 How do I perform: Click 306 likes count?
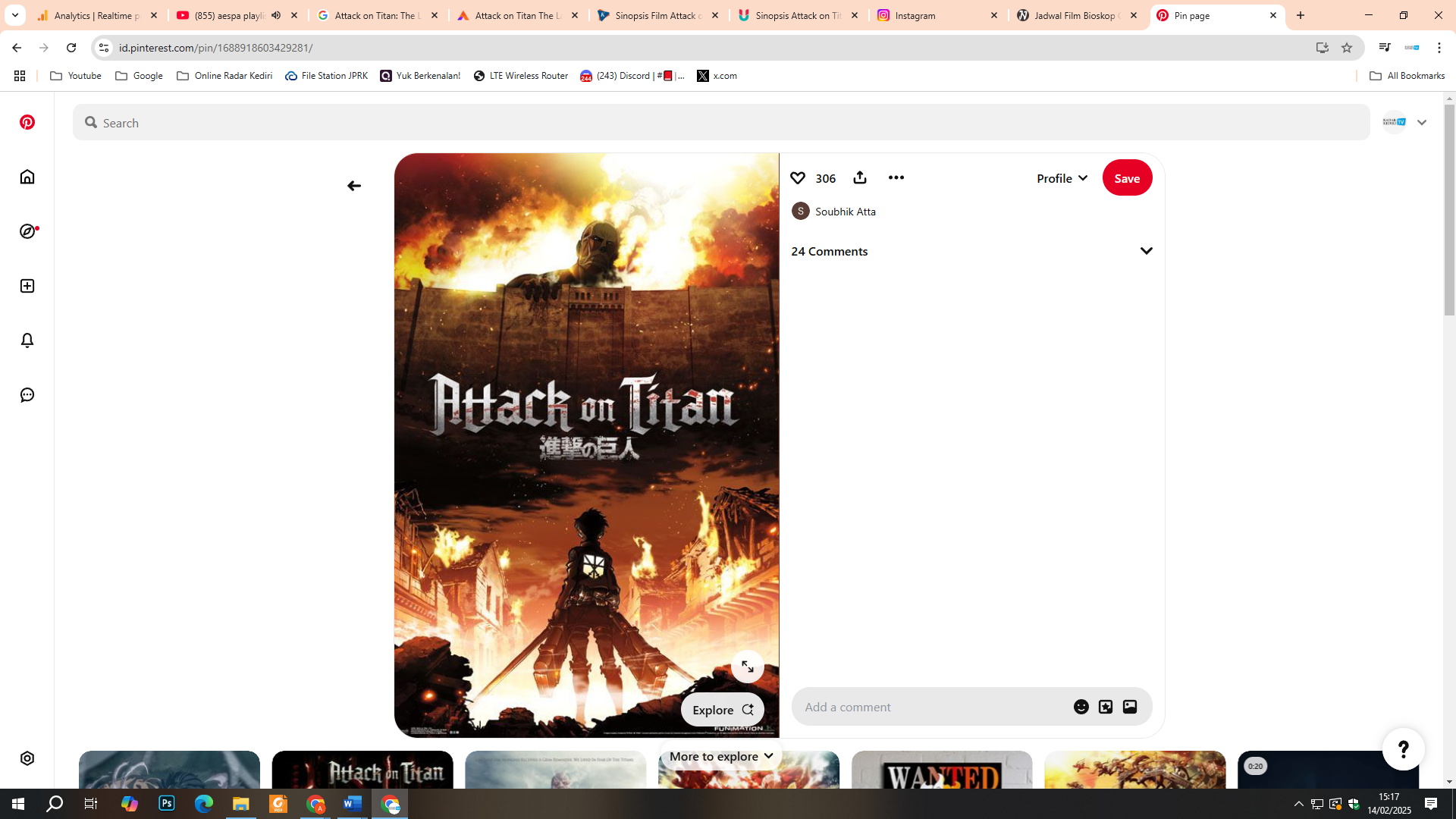pyautogui.click(x=826, y=178)
